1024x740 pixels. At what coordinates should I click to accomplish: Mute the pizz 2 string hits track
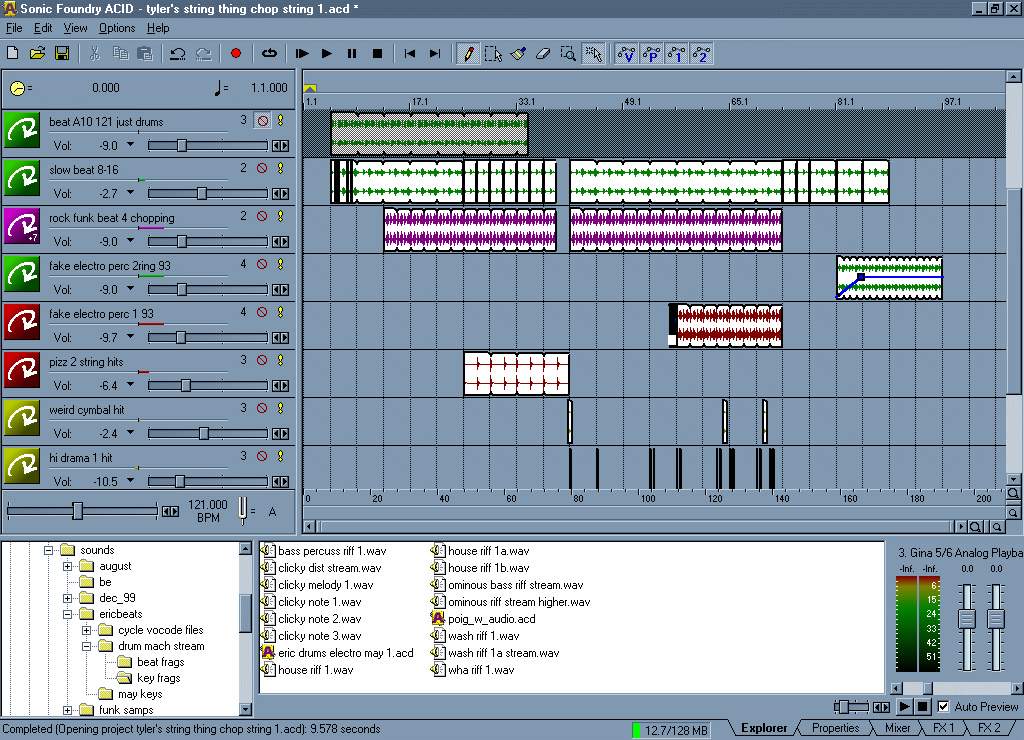click(263, 360)
